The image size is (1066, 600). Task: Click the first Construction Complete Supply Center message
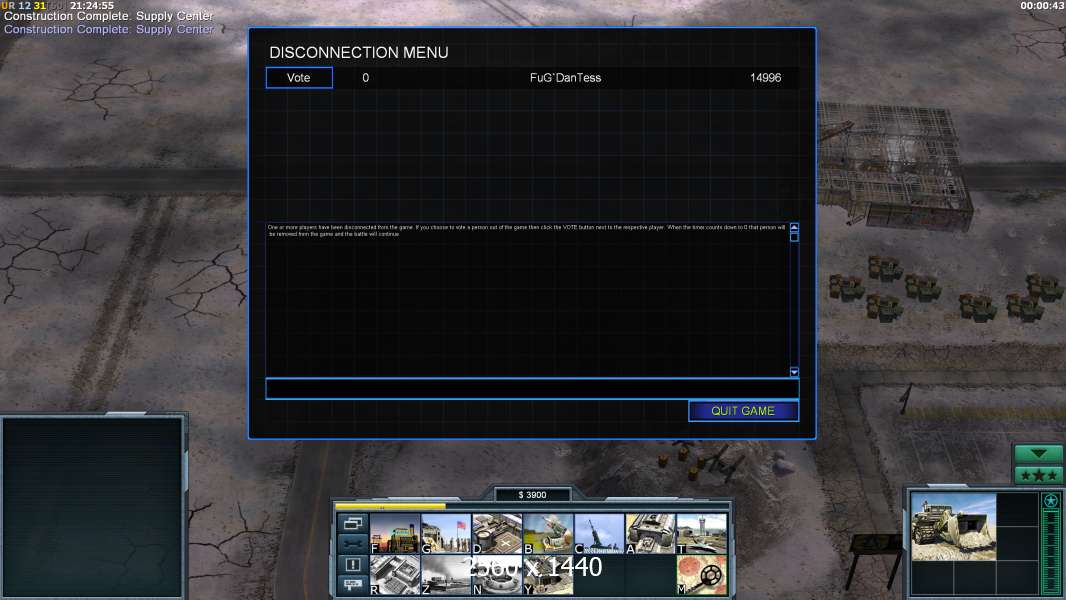click(x=109, y=16)
